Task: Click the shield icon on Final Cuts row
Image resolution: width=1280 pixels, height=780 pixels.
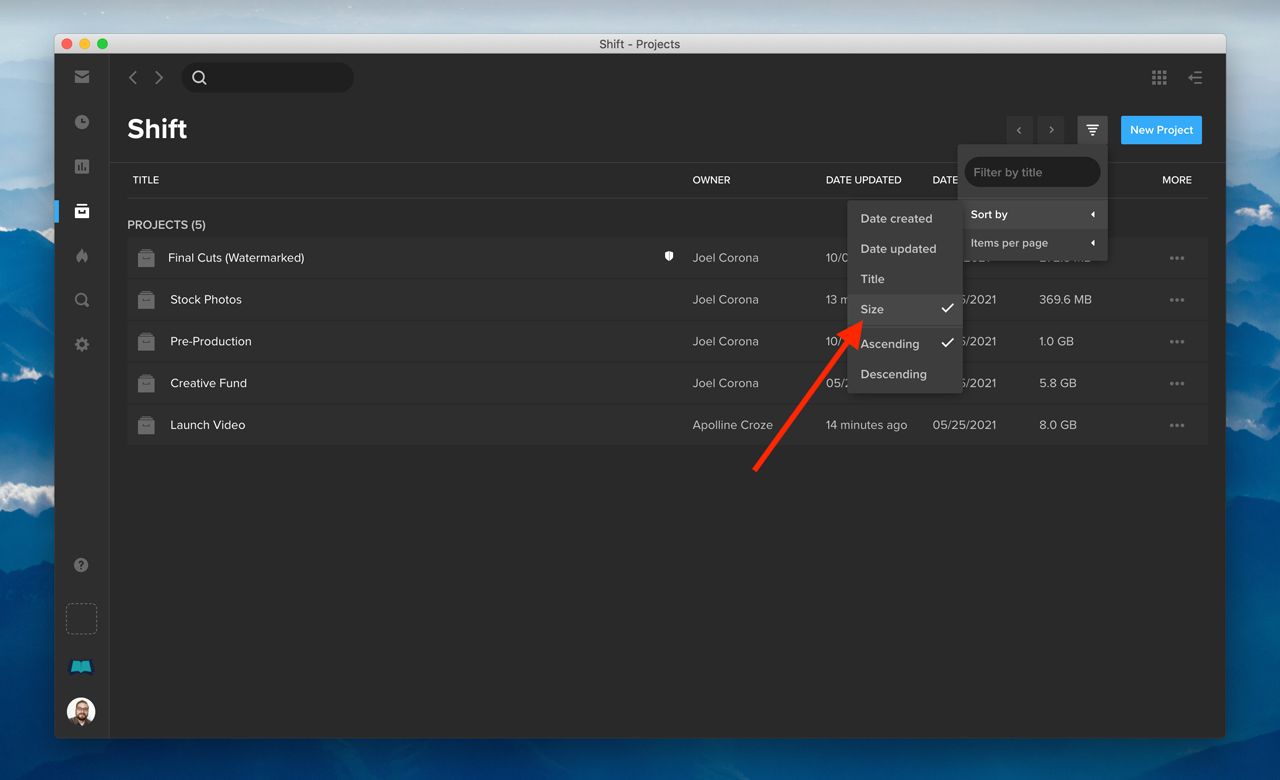Action: tap(669, 257)
